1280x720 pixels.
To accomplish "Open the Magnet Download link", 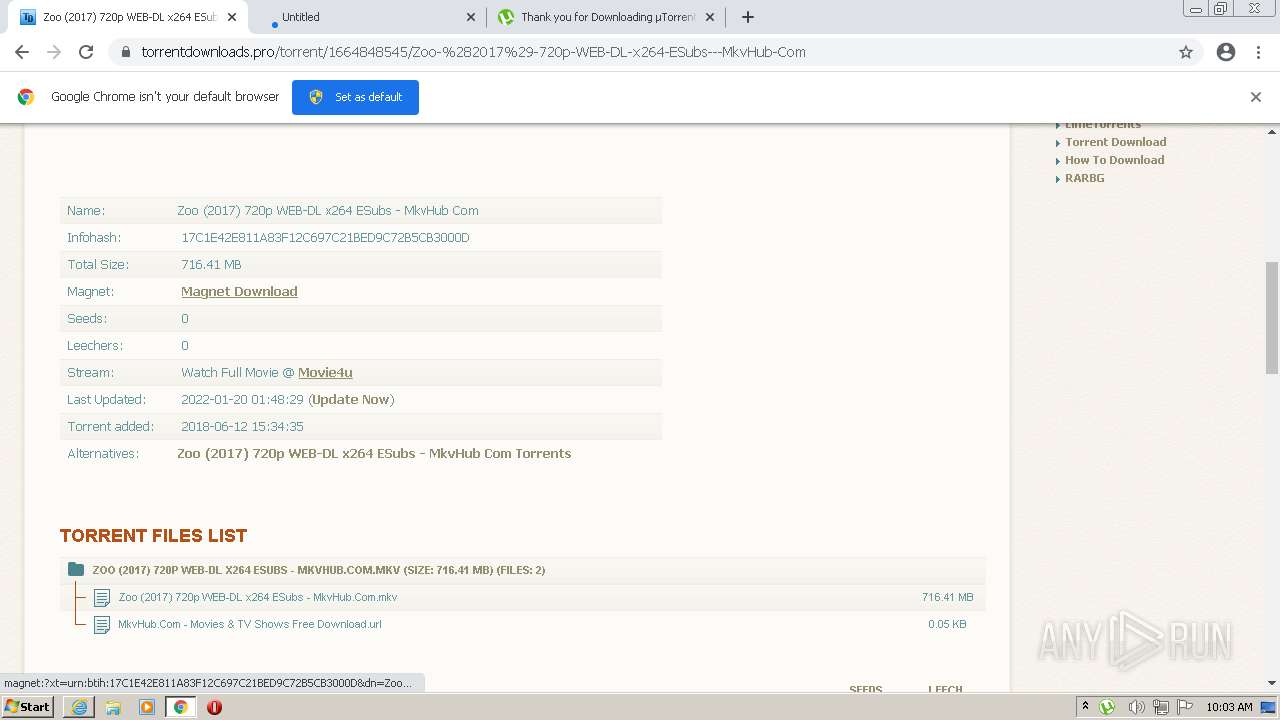I will (239, 292).
